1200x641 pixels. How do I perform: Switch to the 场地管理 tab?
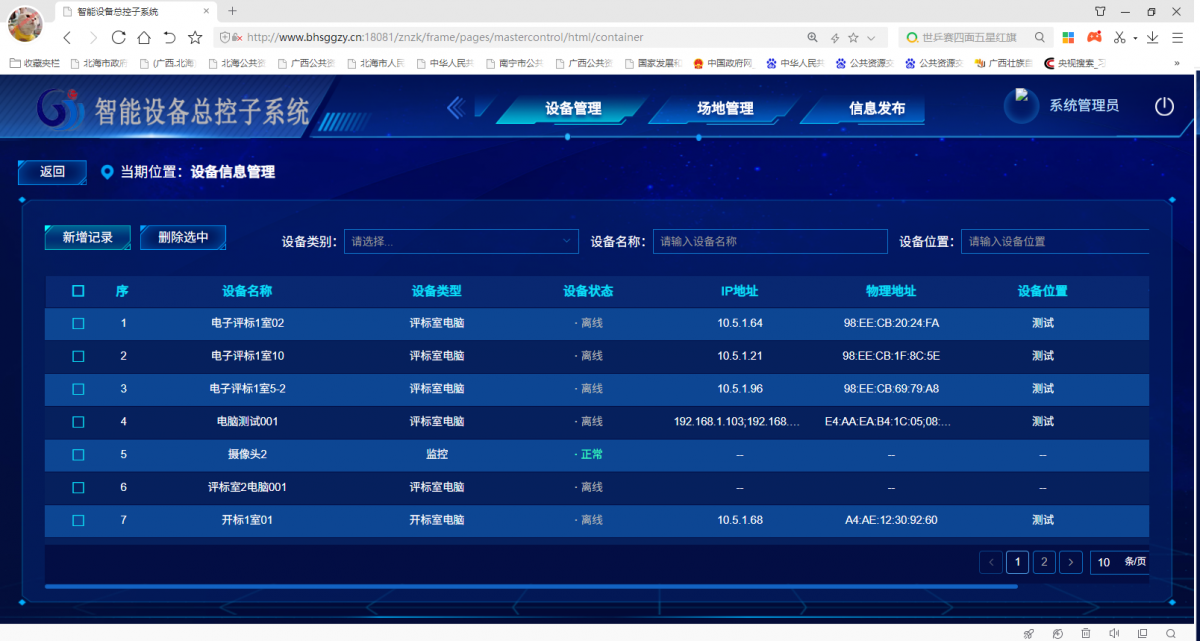pos(725,108)
